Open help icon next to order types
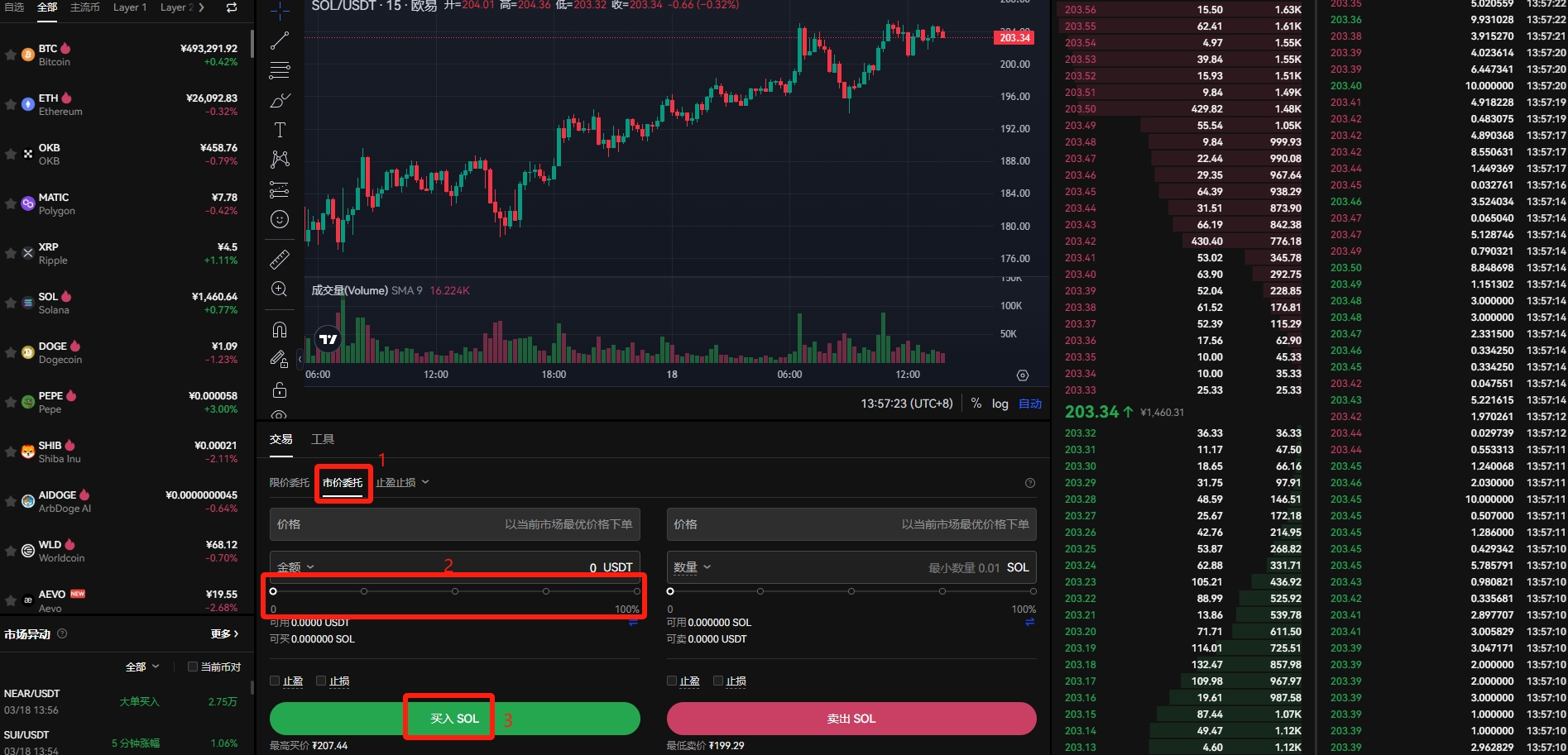Screen dimensions: 1568x755 coord(1030,483)
